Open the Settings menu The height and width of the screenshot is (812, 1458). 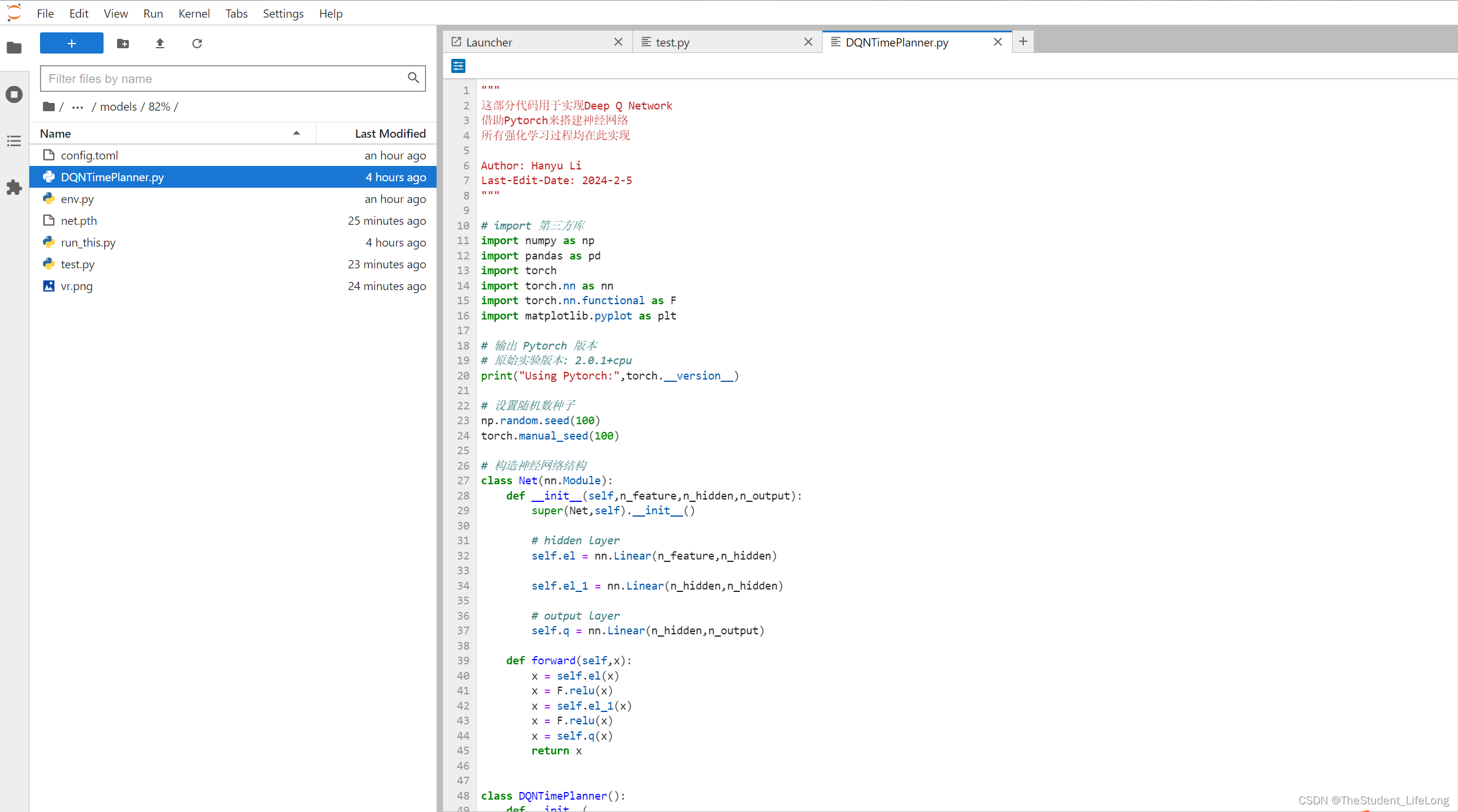coord(283,14)
